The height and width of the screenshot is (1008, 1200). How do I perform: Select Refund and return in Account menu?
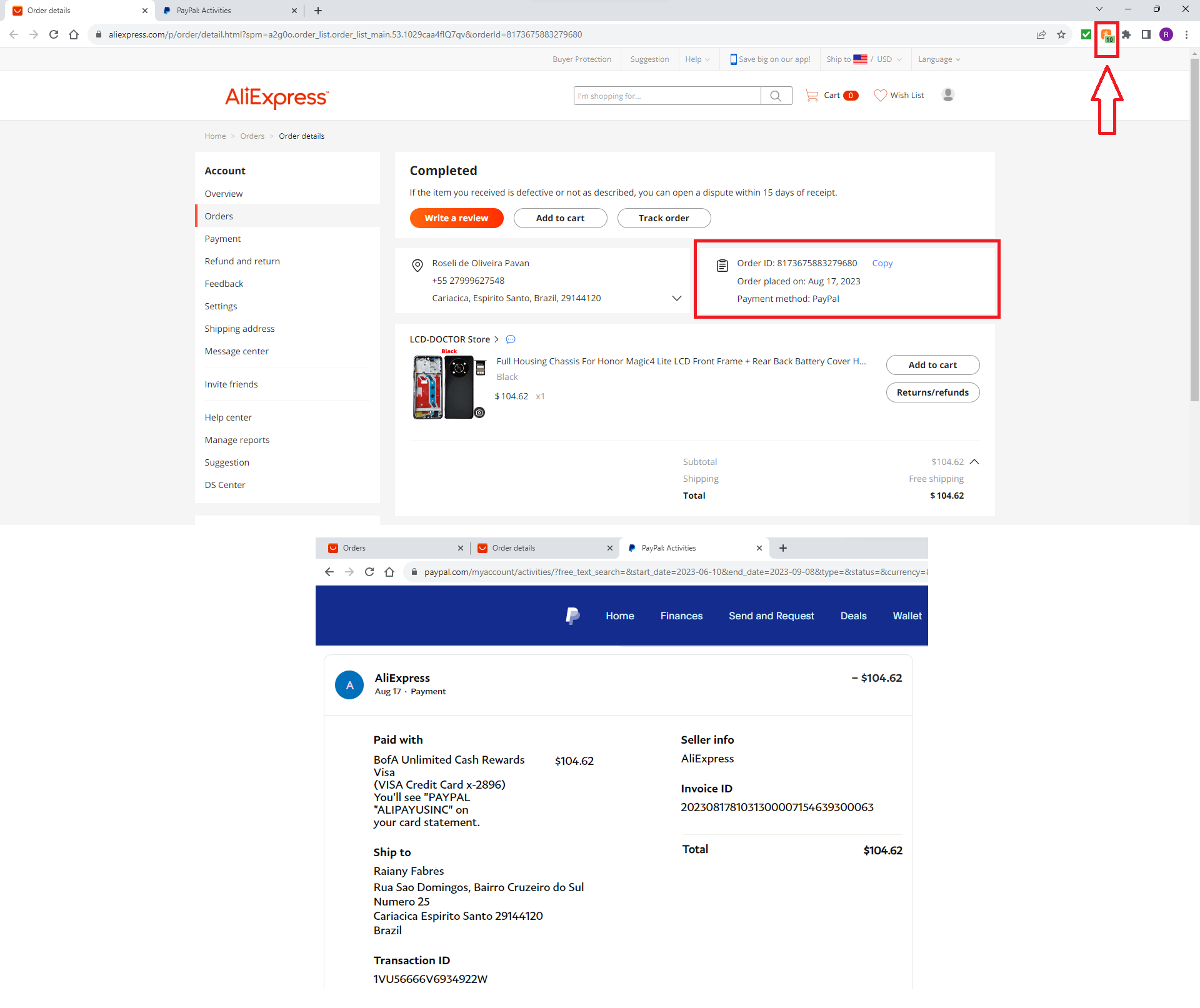[242, 261]
